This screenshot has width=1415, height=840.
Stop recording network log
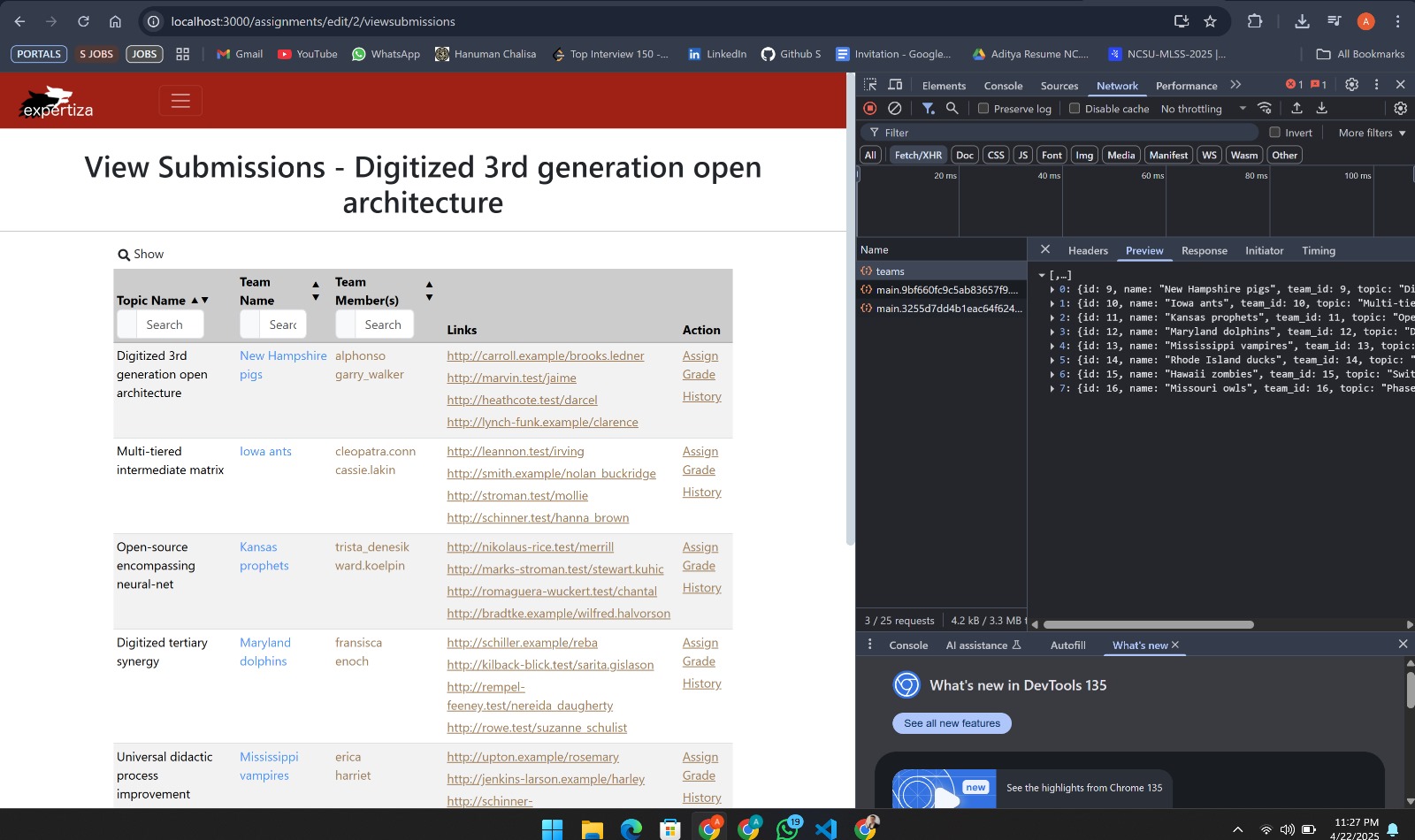coord(870,108)
